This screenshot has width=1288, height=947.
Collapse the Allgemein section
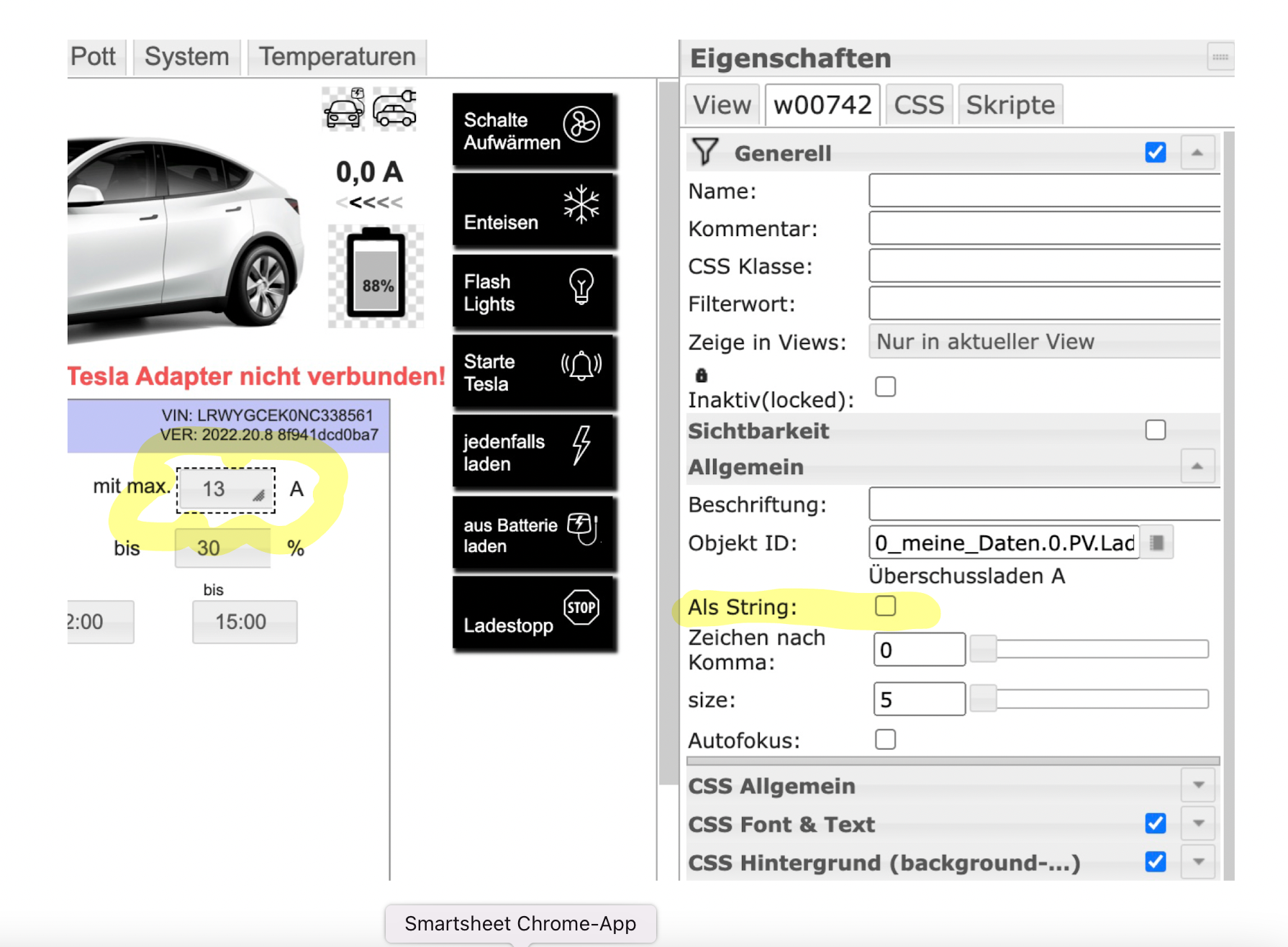1197,466
